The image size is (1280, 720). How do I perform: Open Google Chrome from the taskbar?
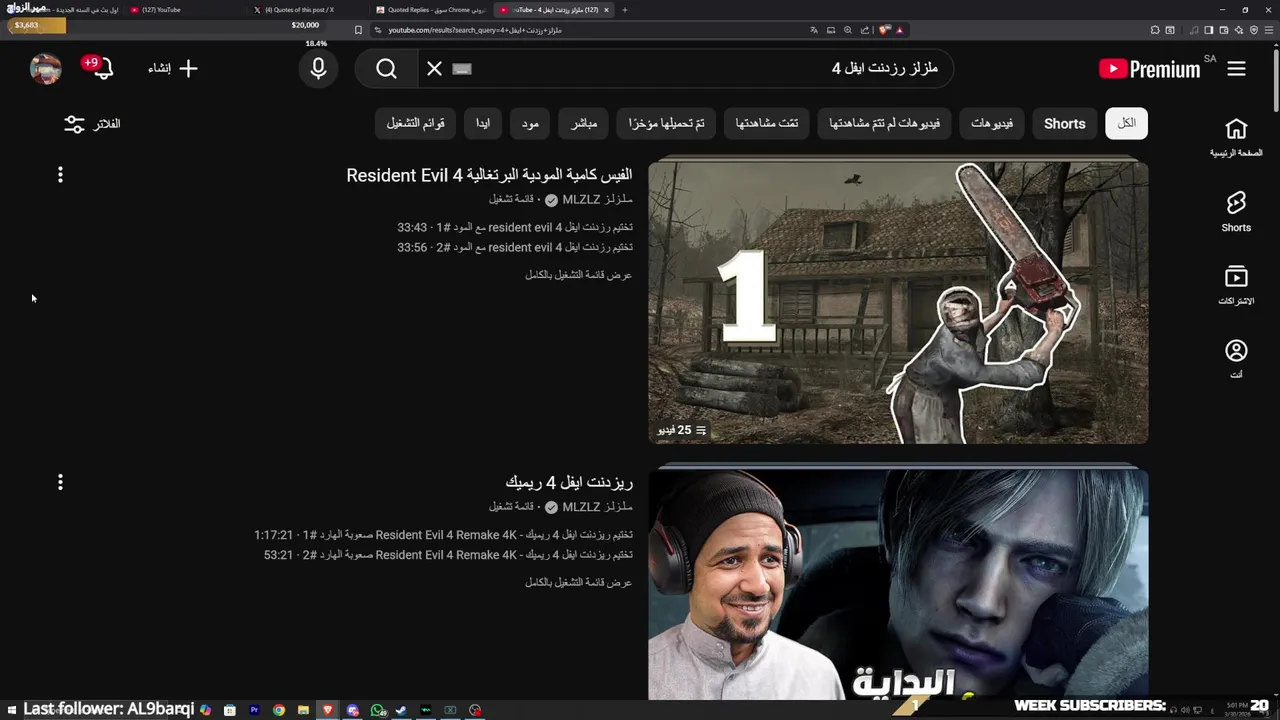click(x=279, y=710)
